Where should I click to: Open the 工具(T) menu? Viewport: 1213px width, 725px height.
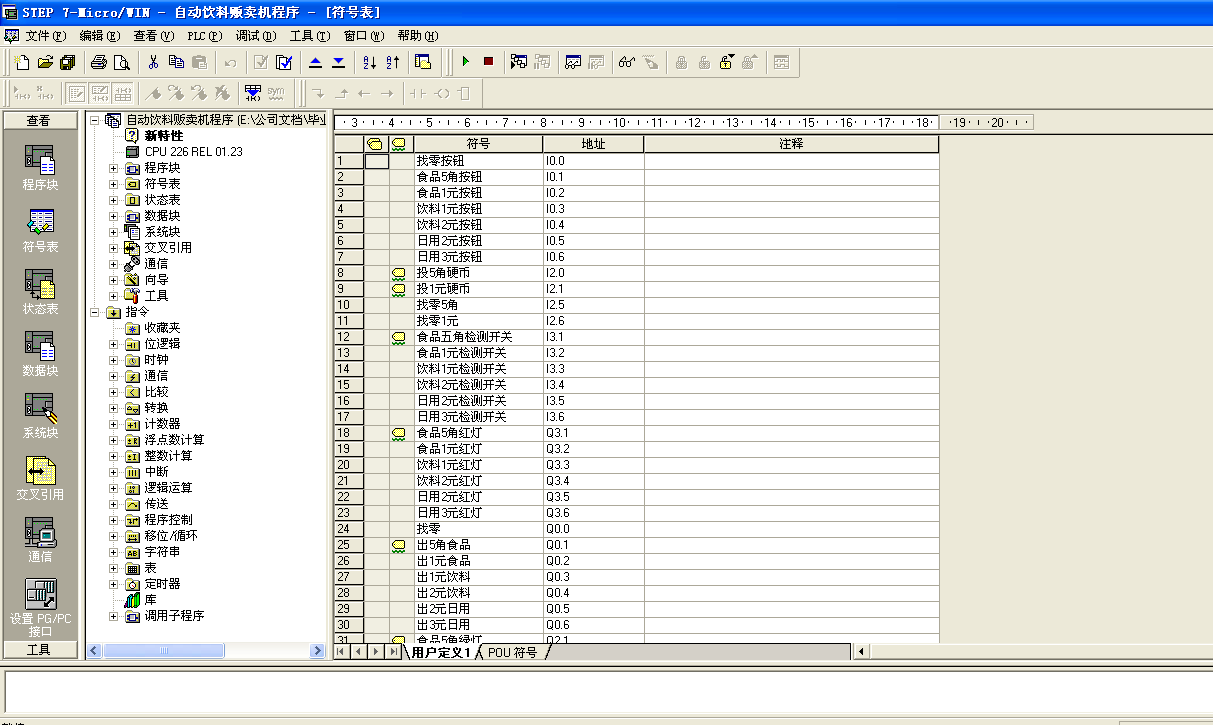pyautogui.click(x=310, y=35)
